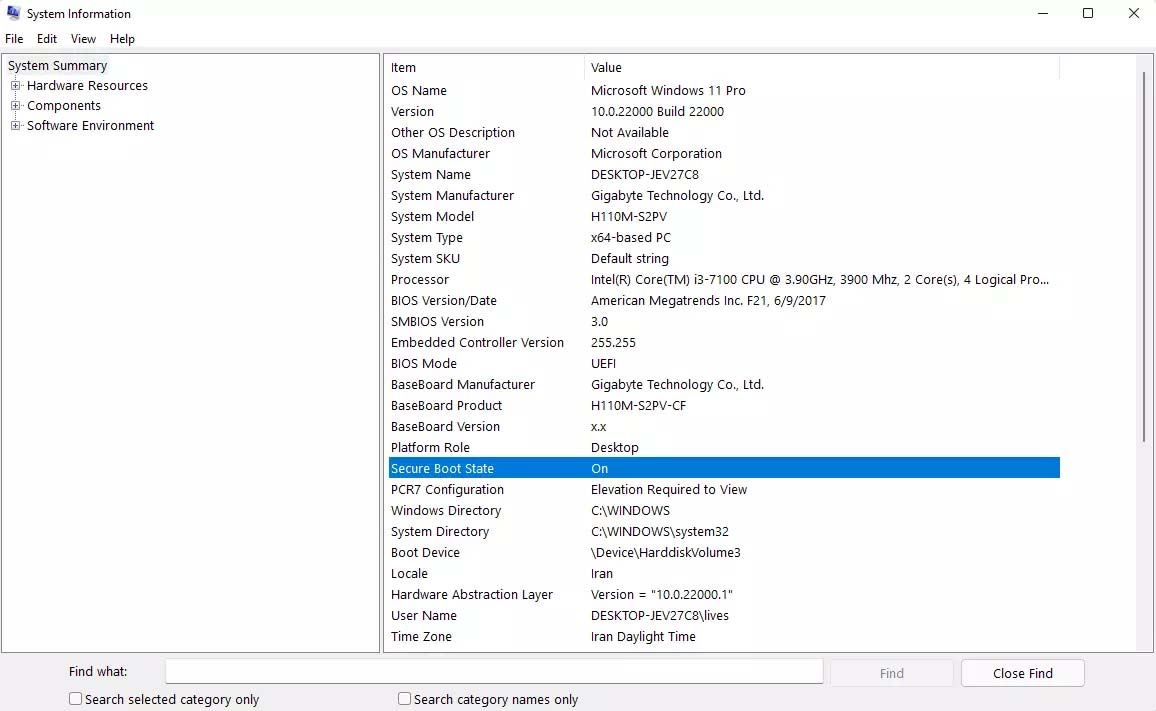Click the Close Find button
This screenshot has height=711, width=1156.
click(1022, 673)
